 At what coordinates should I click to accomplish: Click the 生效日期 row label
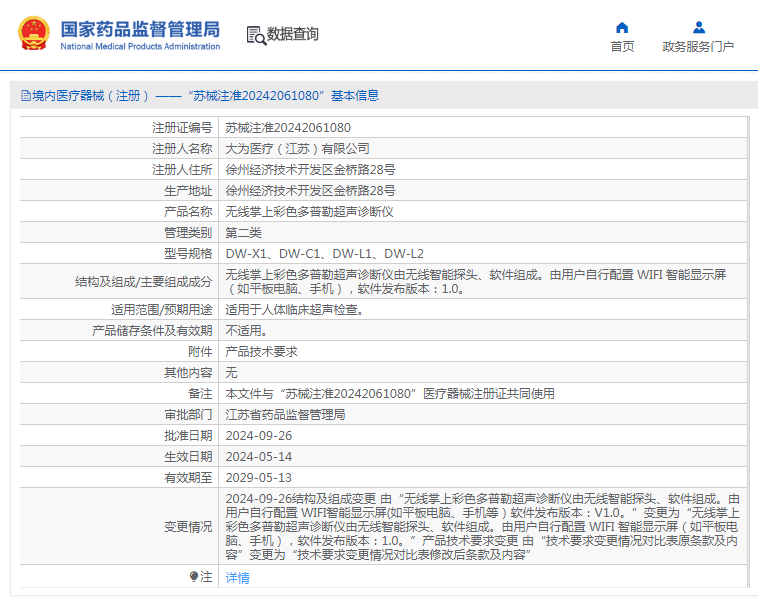pyautogui.click(x=188, y=457)
